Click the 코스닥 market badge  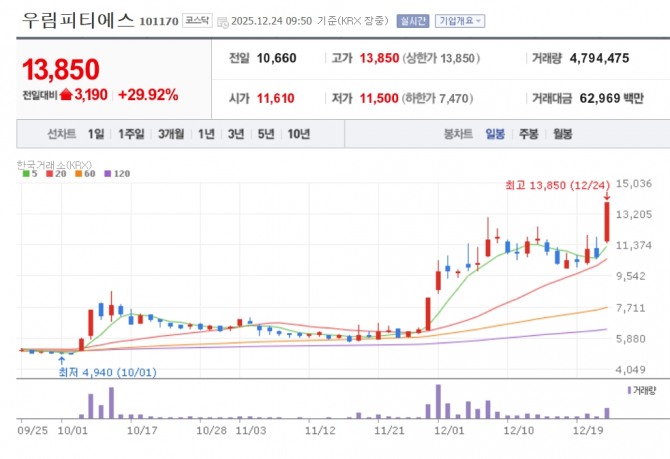[197, 21]
